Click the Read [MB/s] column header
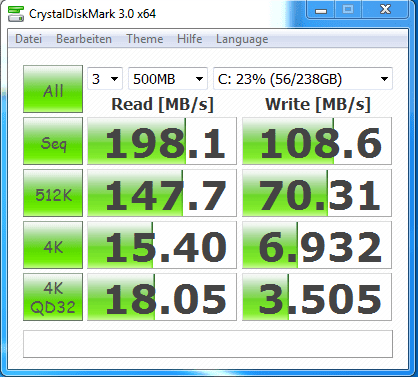The image size is (418, 377). [162, 104]
